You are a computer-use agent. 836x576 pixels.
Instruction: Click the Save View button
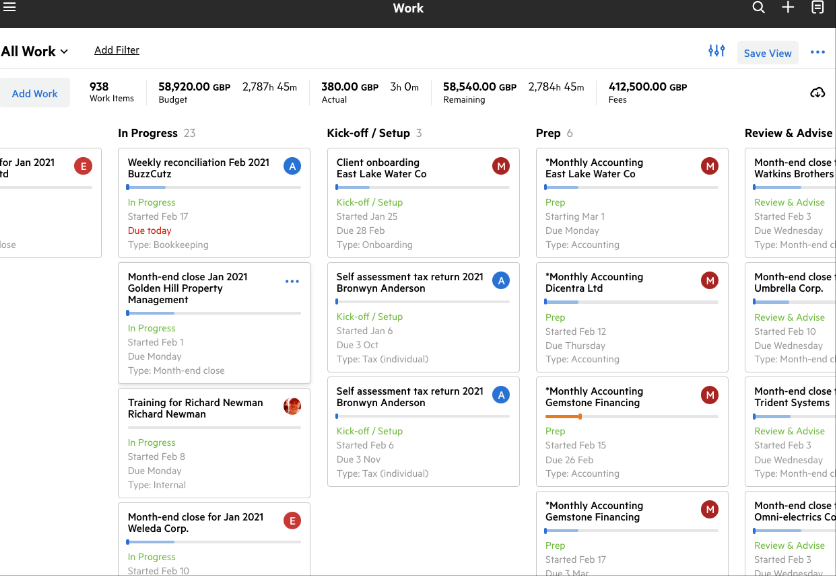click(767, 53)
